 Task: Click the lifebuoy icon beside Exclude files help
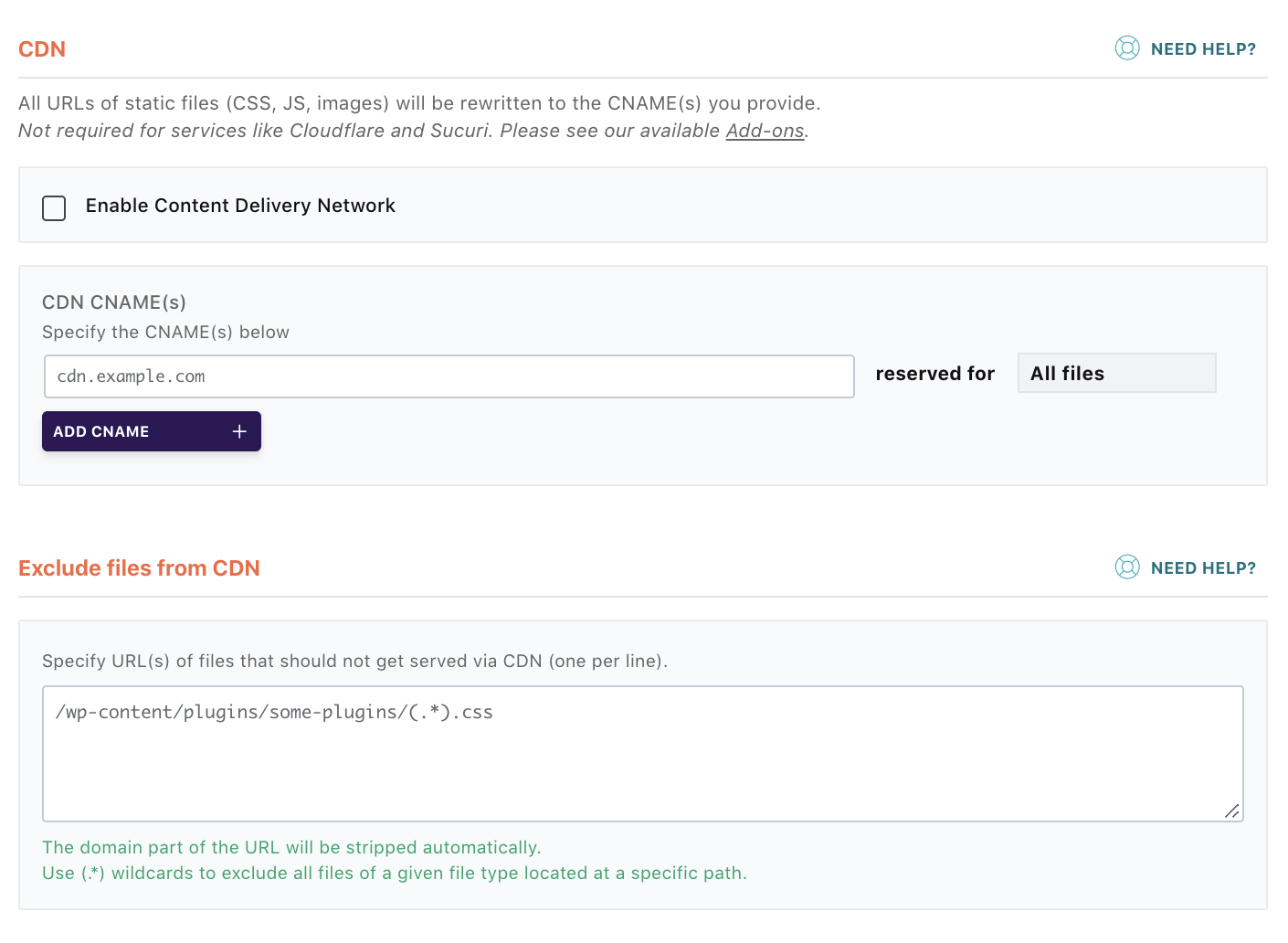pyautogui.click(x=1127, y=567)
